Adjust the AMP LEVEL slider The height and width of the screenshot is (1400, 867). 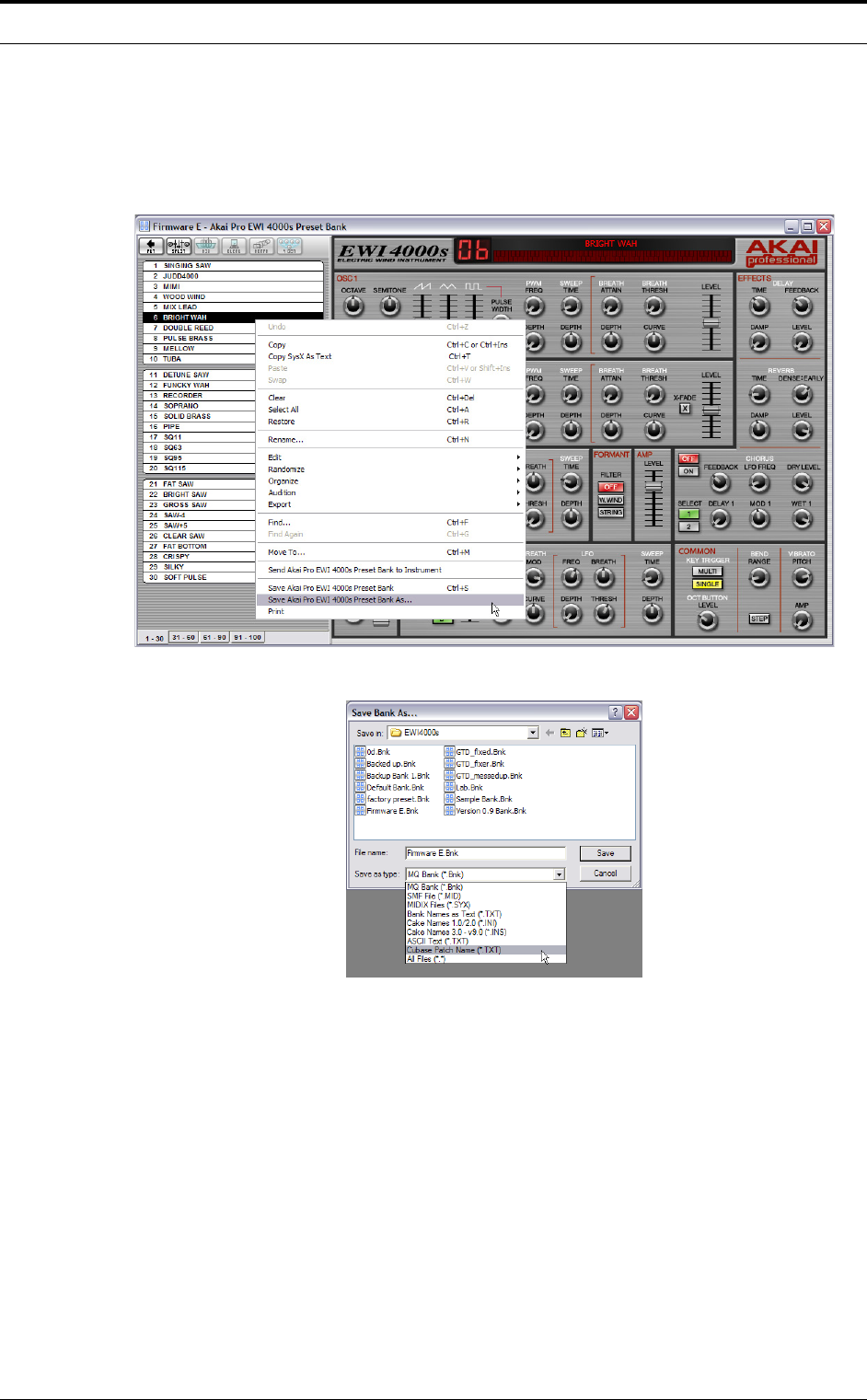653,486
